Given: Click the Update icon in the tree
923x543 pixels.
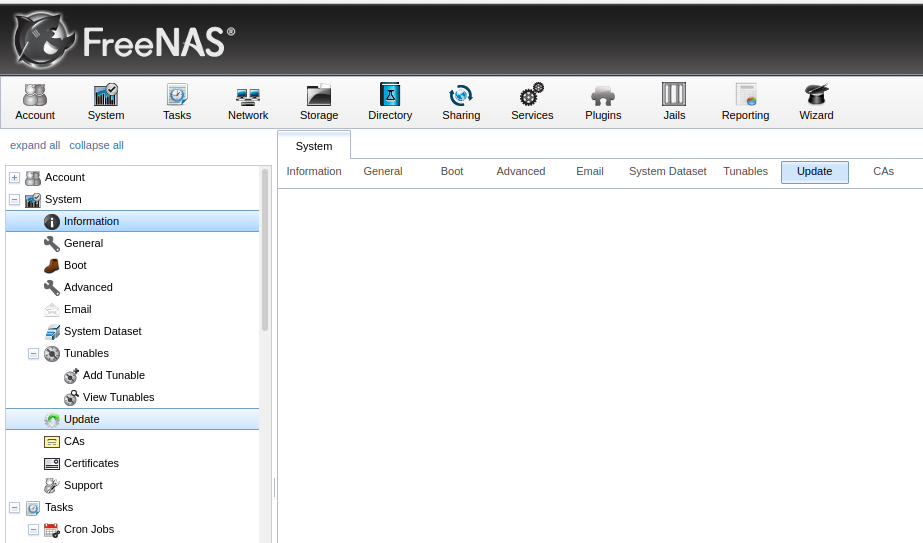Looking at the screenshot, I should point(52,419).
